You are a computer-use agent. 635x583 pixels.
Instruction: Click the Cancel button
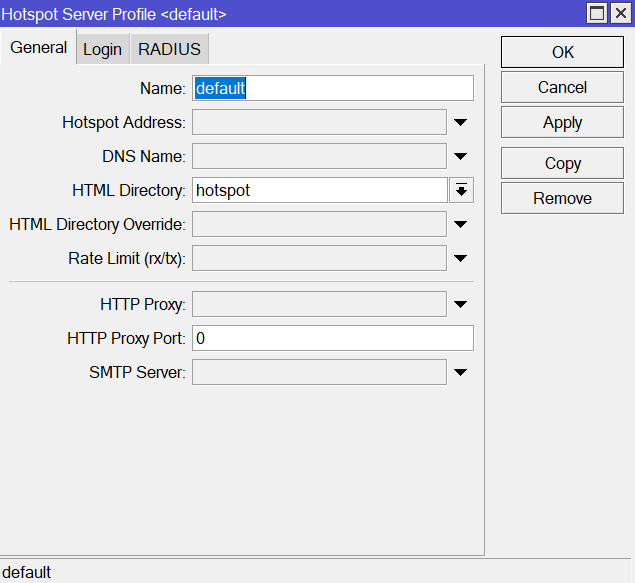562,87
